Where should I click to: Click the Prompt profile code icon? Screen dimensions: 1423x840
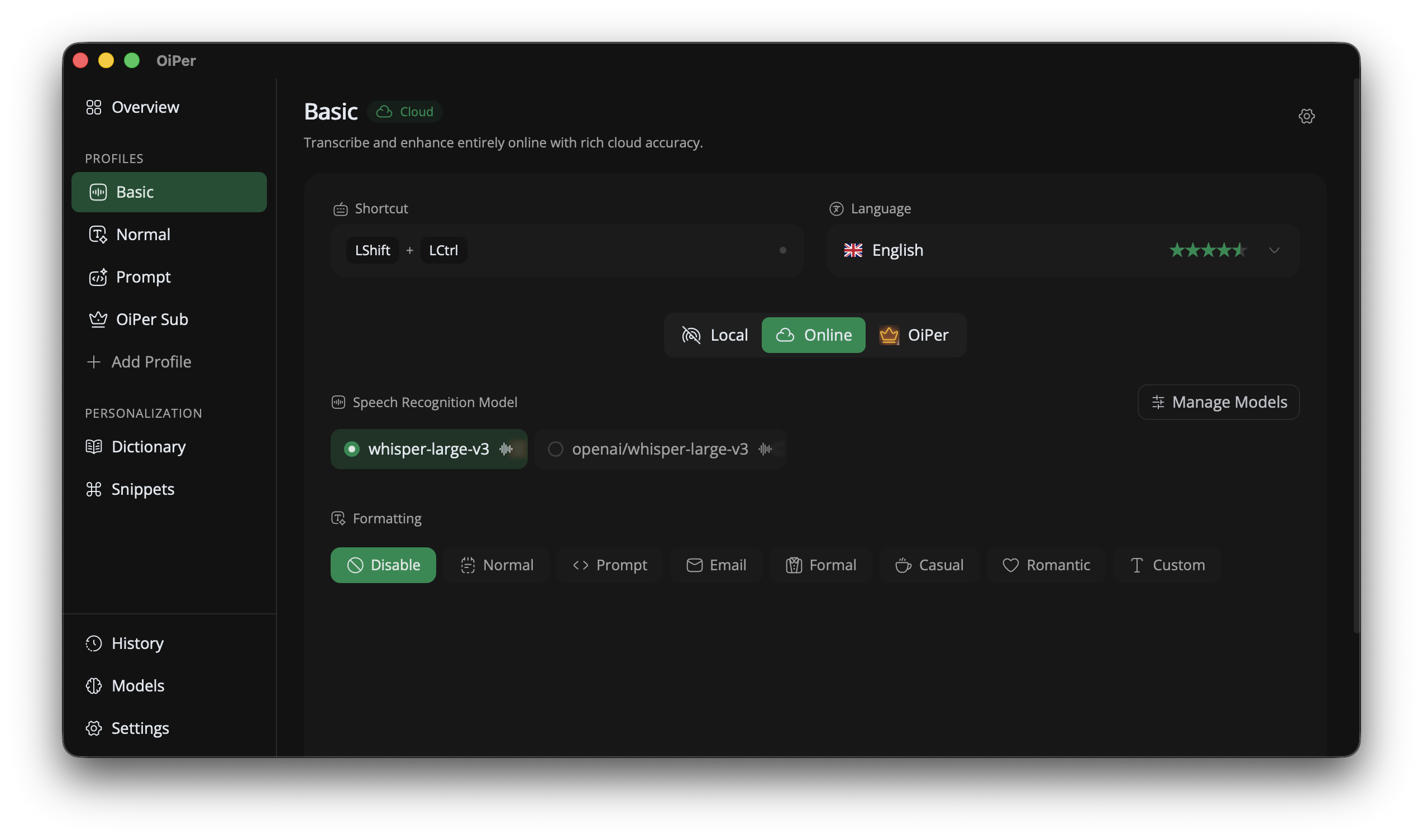98,277
